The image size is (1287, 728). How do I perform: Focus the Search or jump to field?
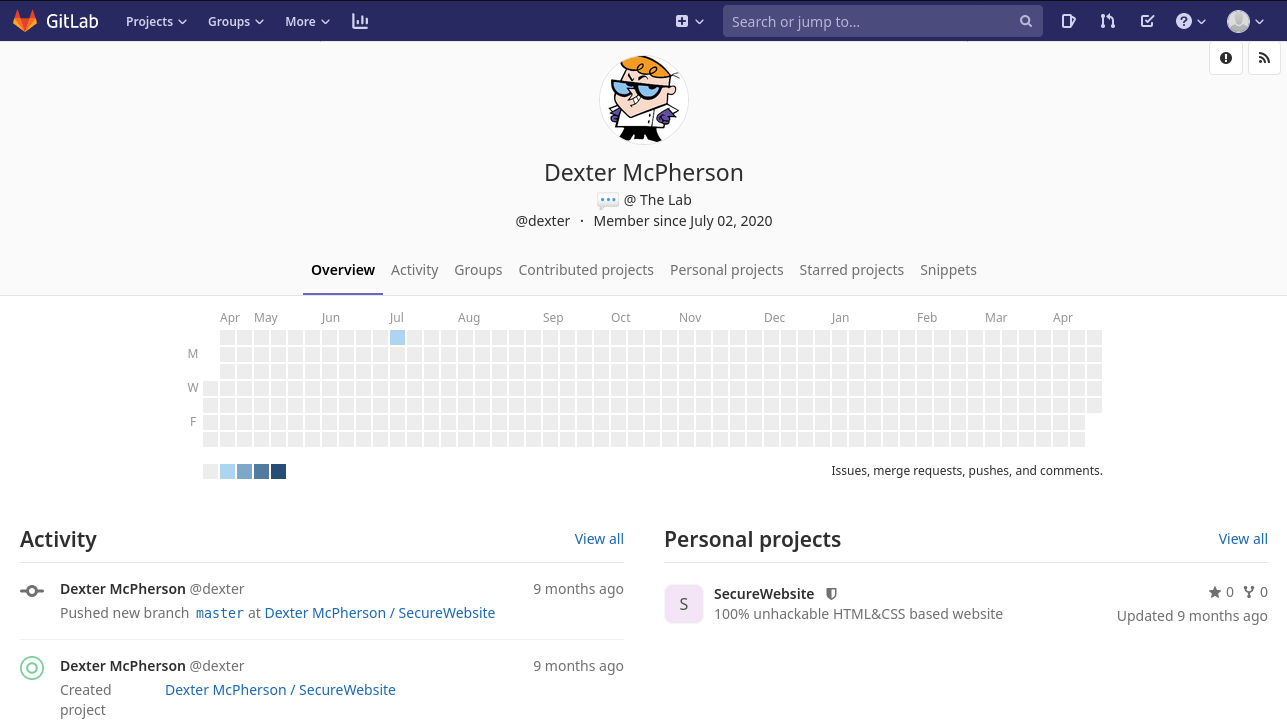(x=870, y=21)
